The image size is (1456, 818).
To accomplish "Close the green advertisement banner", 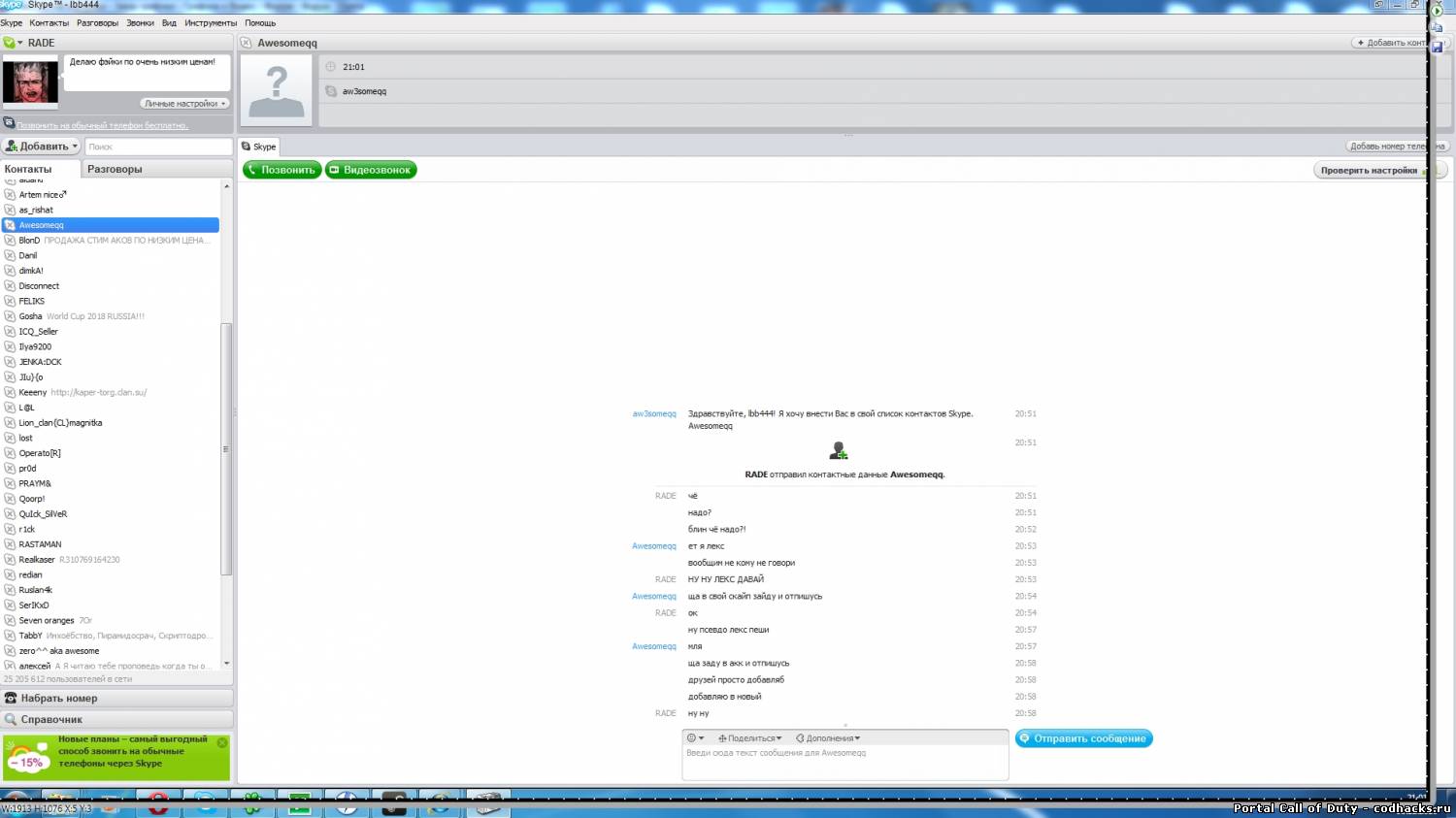I will (x=222, y=742).
